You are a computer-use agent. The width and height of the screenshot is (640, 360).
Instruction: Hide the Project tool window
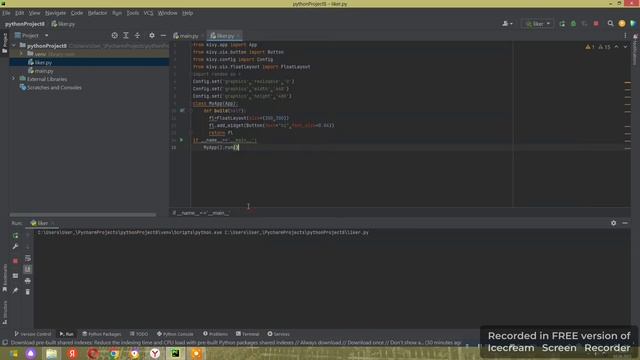pos(163,36)
